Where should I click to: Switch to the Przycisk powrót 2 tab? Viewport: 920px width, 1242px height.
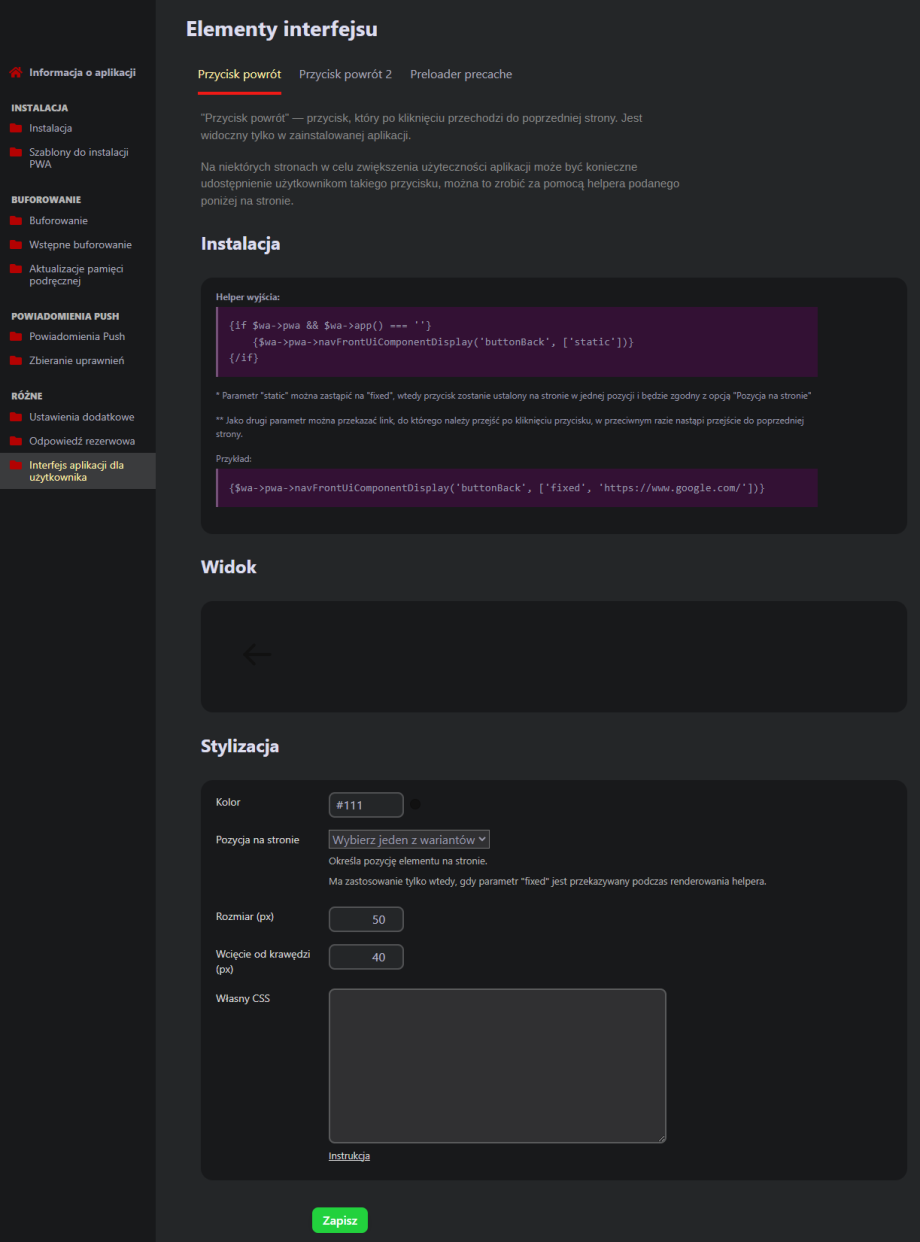point(345,74)
